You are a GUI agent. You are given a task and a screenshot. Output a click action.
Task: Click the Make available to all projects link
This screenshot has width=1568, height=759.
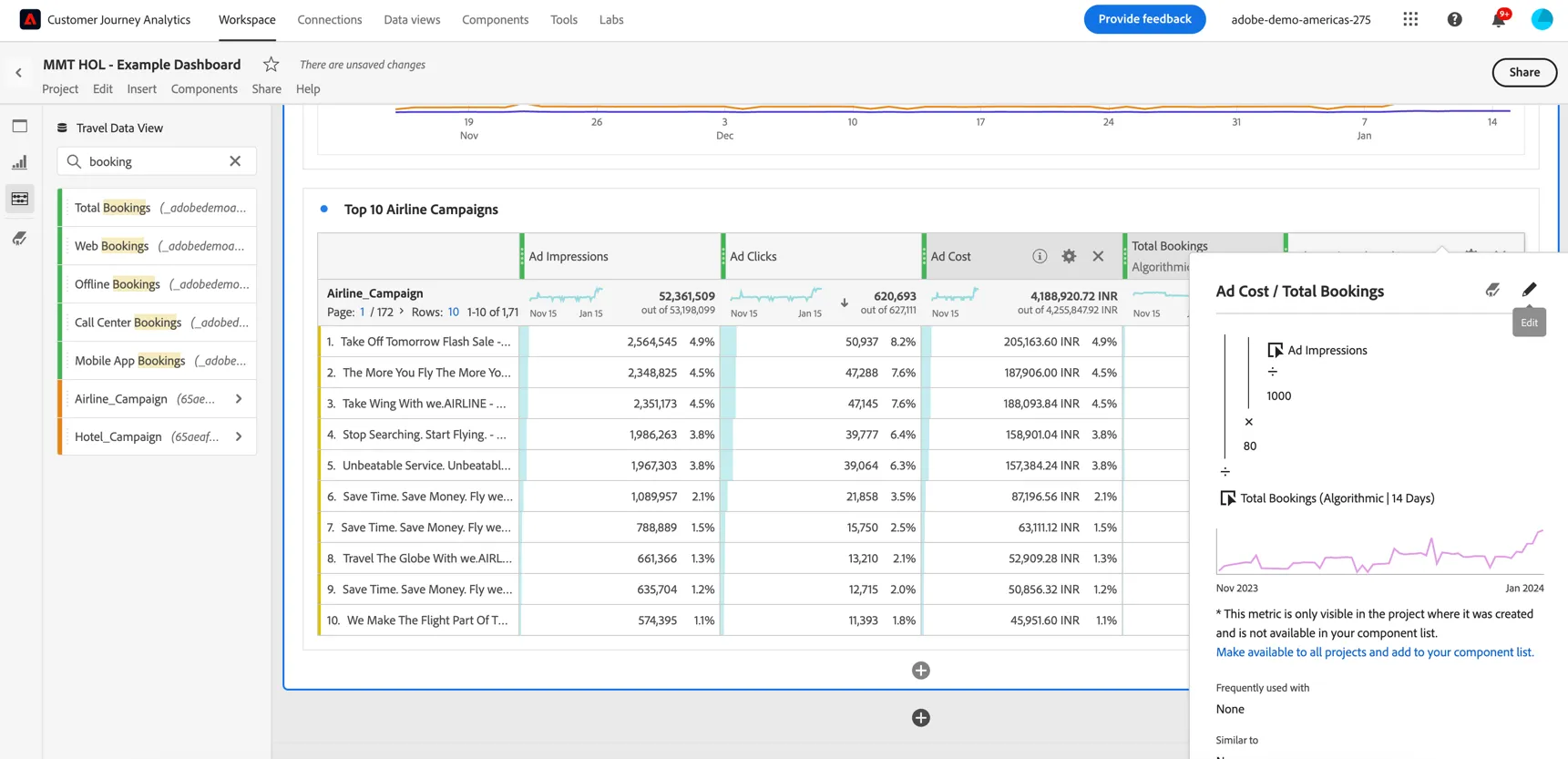[x=1374, y=652]
